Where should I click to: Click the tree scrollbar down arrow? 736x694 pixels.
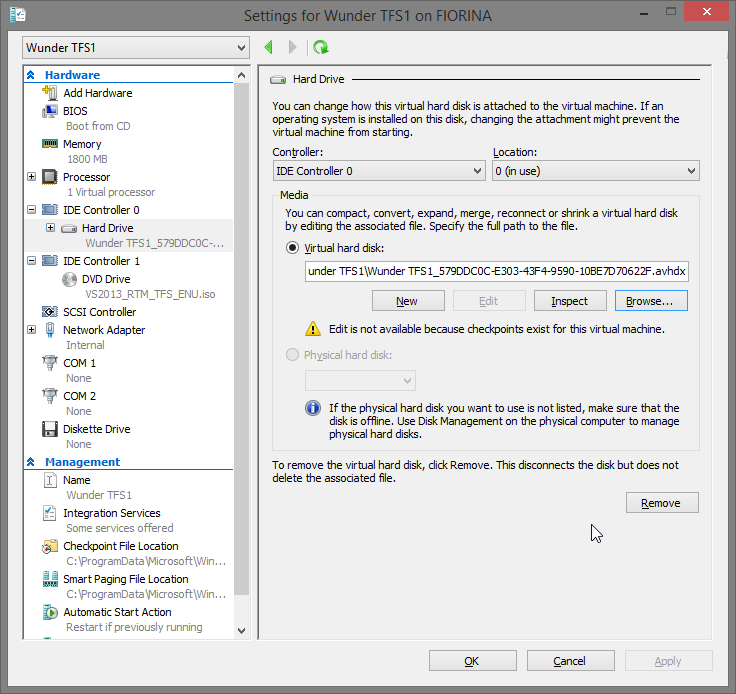click(241, 631)
